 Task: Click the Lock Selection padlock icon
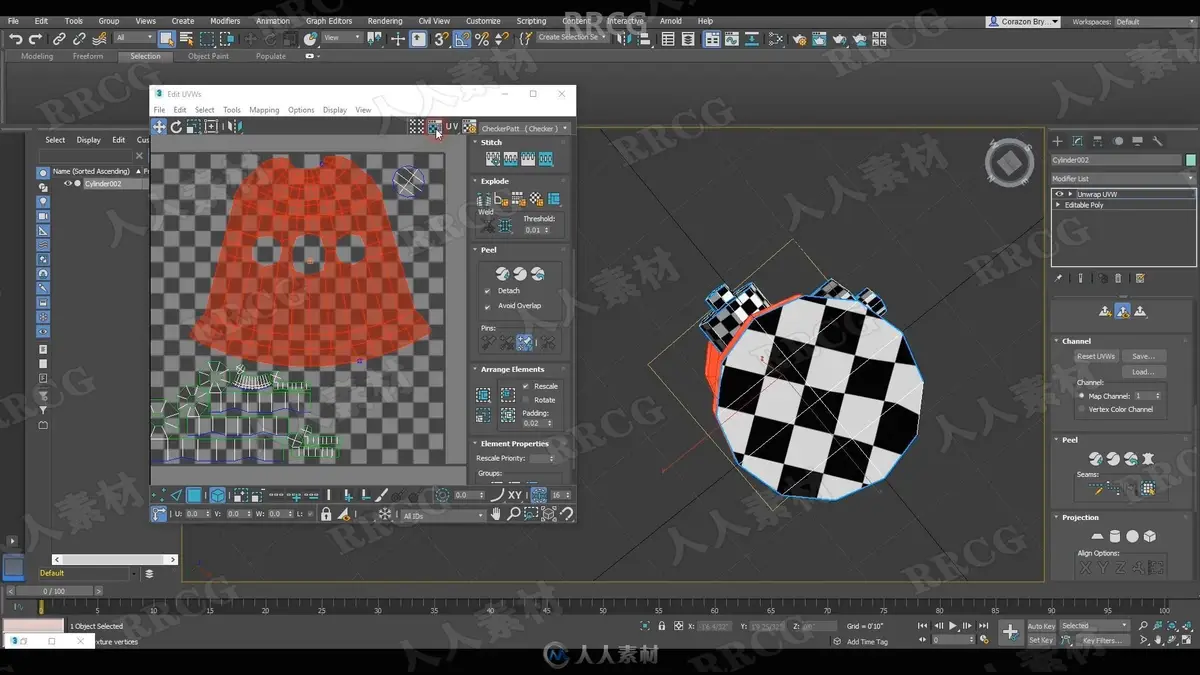pyautogui.click(x=326, y=514)
